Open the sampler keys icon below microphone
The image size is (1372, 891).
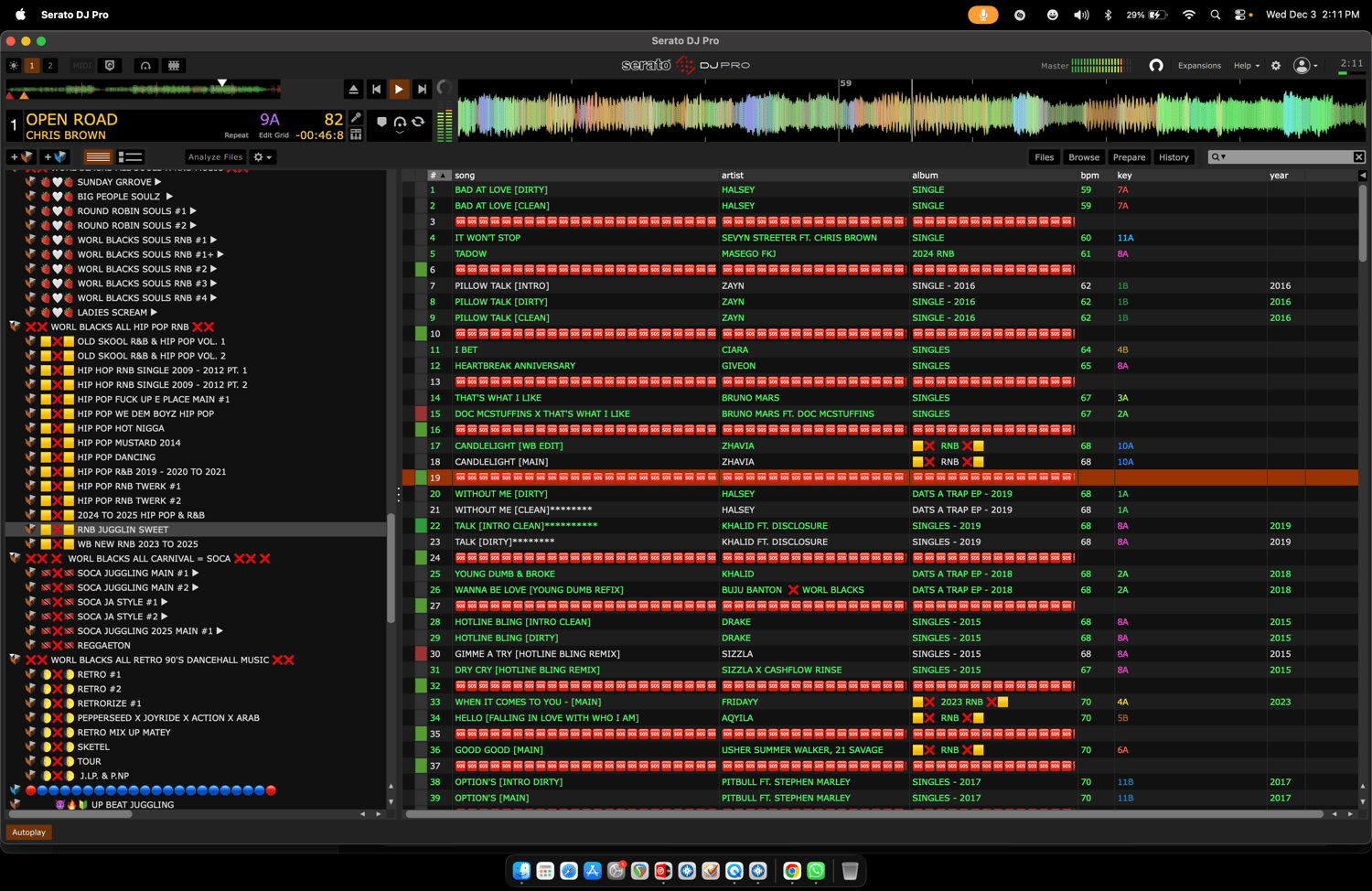(x=356, y=134)
